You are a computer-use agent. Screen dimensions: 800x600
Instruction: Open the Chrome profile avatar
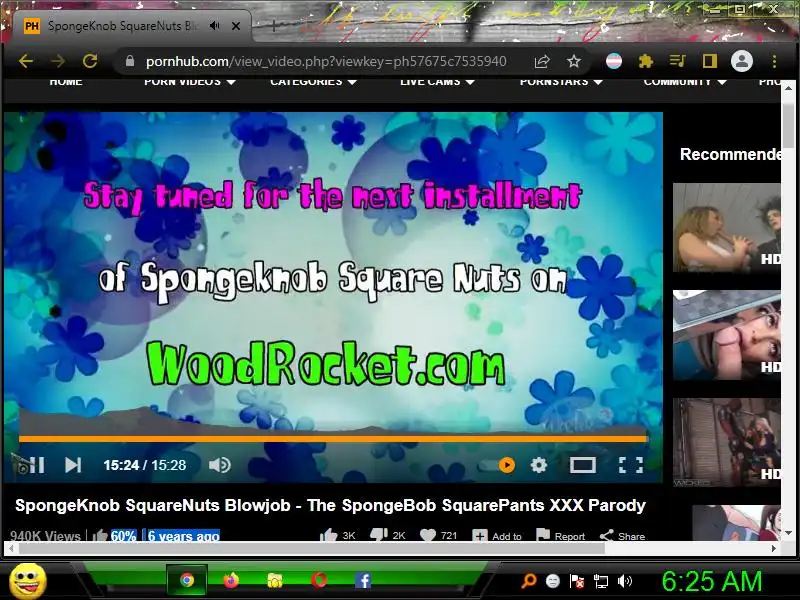[x=742, y=61]
